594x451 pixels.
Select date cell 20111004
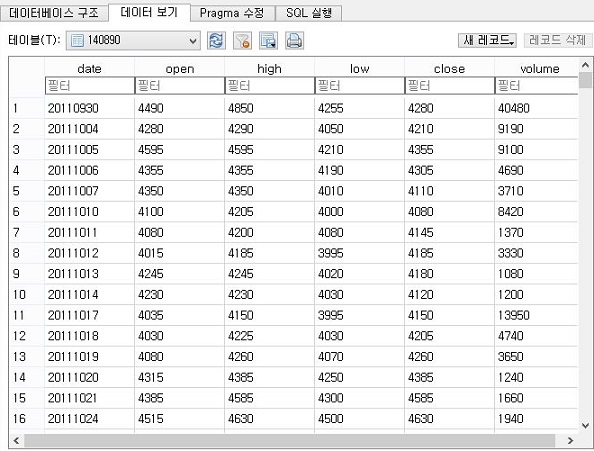click(x=89, y=129)
